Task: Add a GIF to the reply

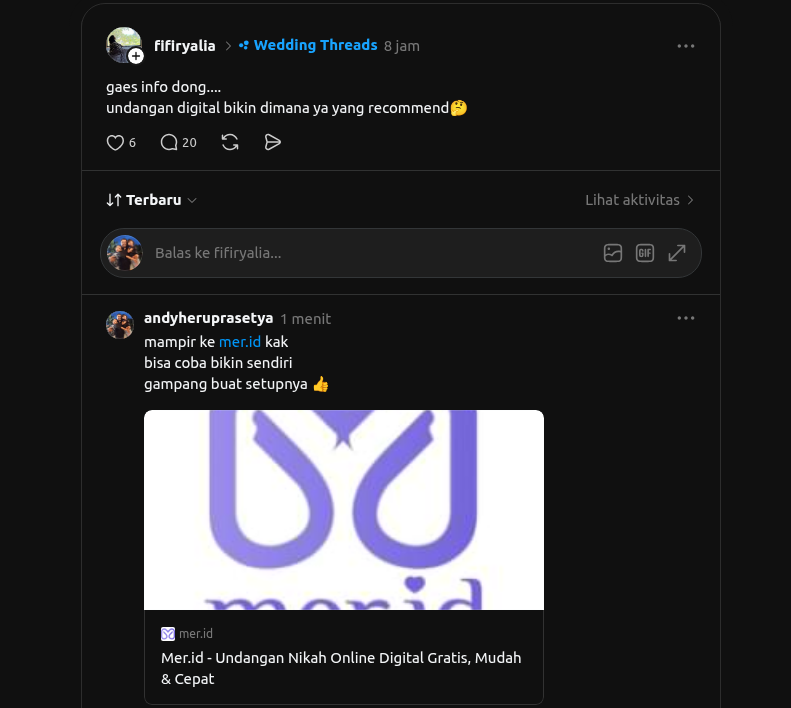Action: (x=645, y=253)
